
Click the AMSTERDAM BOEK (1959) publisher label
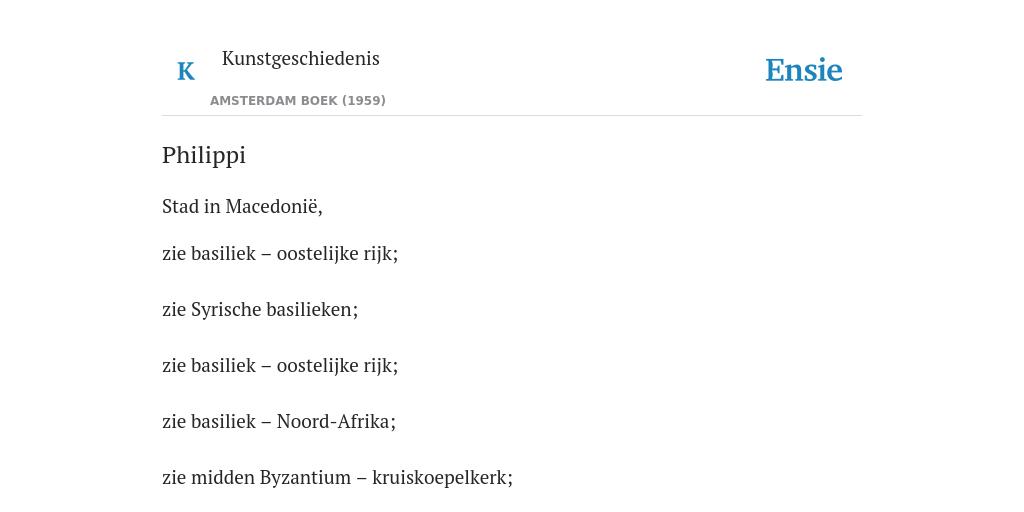[298, 101]
